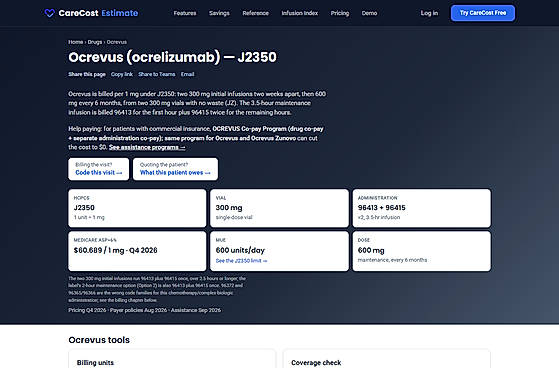
Task: Share this page by Email link
Action: (x=188, y=74)
